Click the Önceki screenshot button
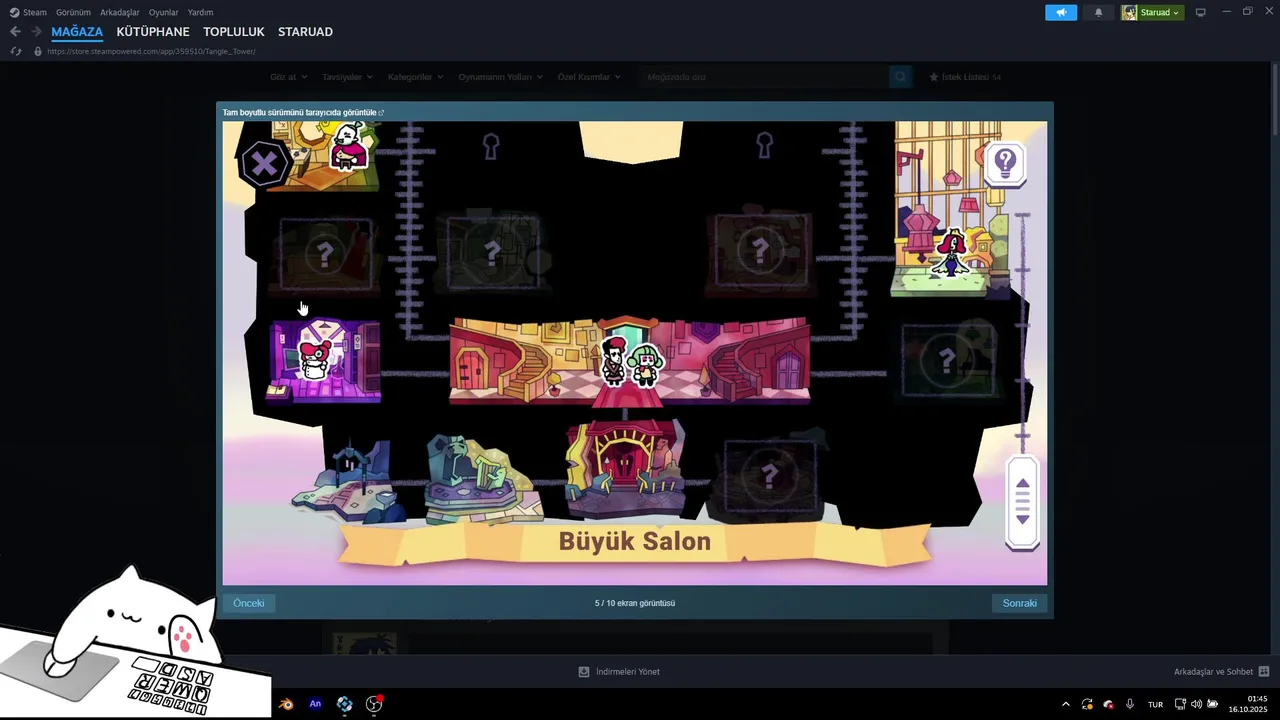The image size is (1280, 720). 249,603
